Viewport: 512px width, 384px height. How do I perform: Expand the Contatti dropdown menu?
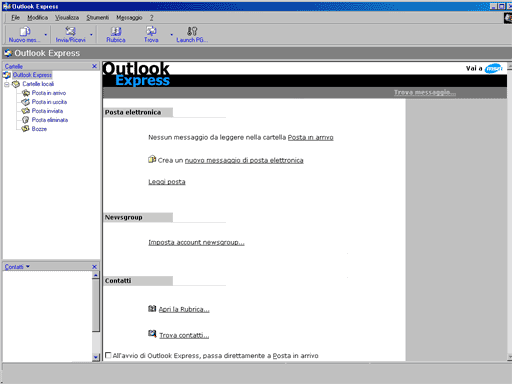tap(28, 266)
